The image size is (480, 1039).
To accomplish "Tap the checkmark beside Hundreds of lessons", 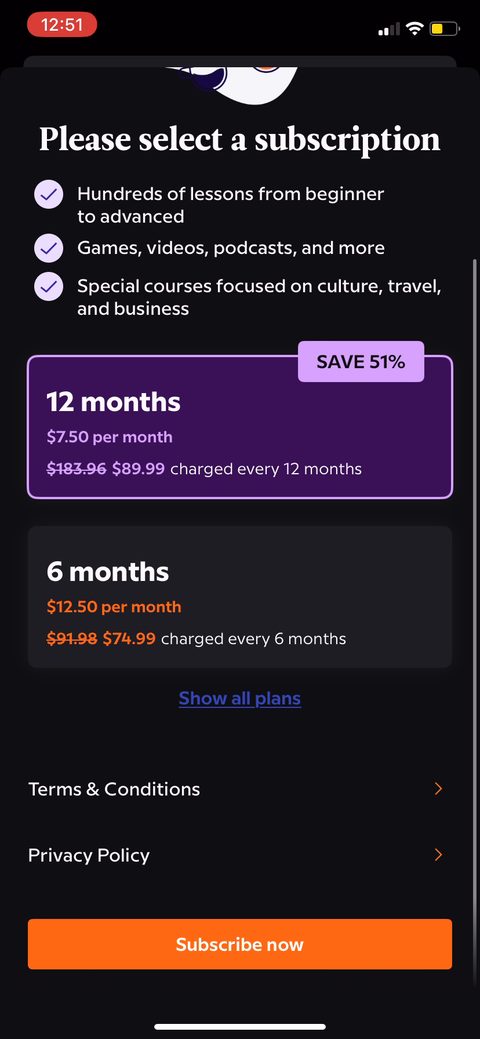I will point(48,195).
